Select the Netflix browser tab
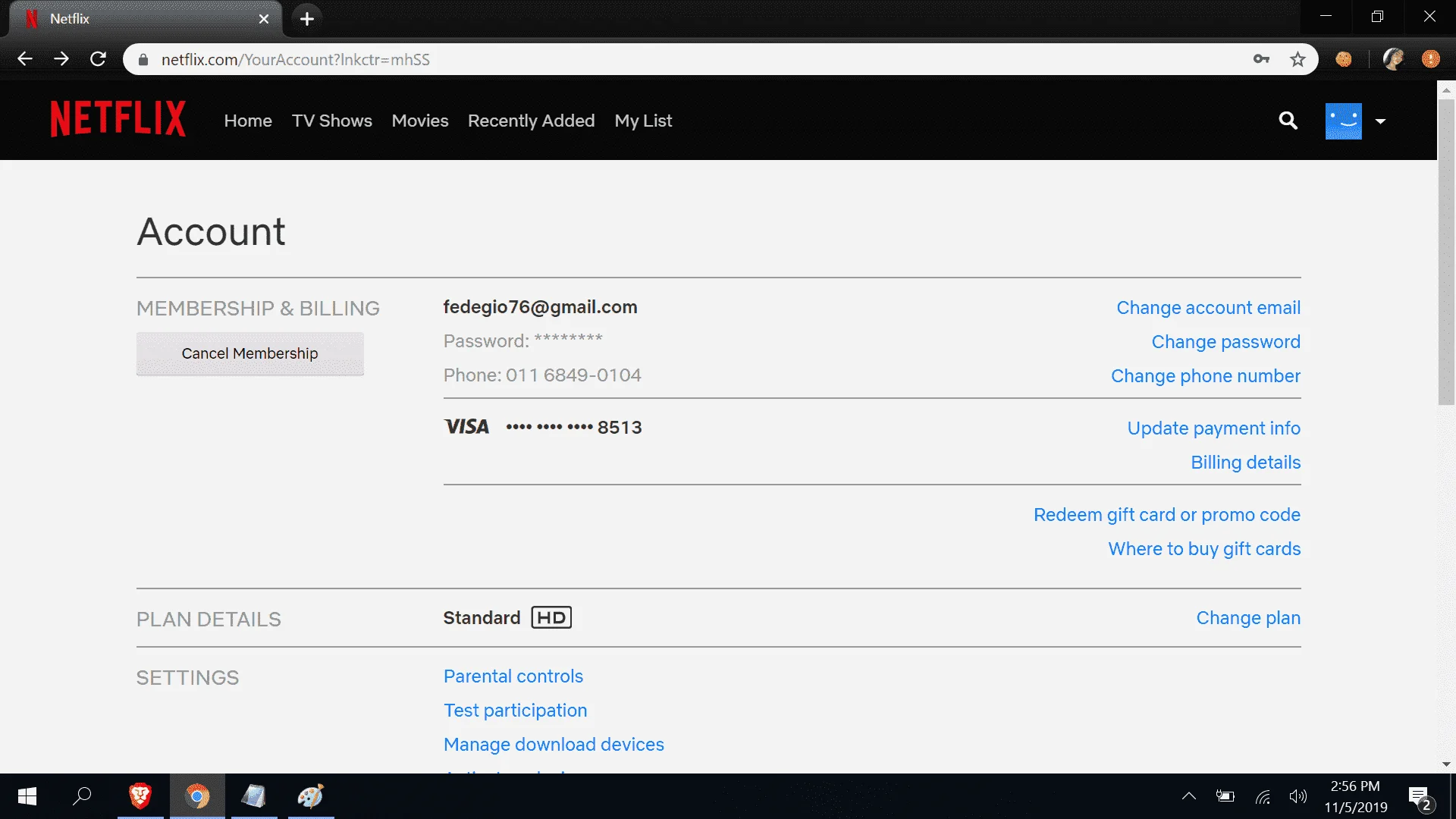 tap(146, 19)
